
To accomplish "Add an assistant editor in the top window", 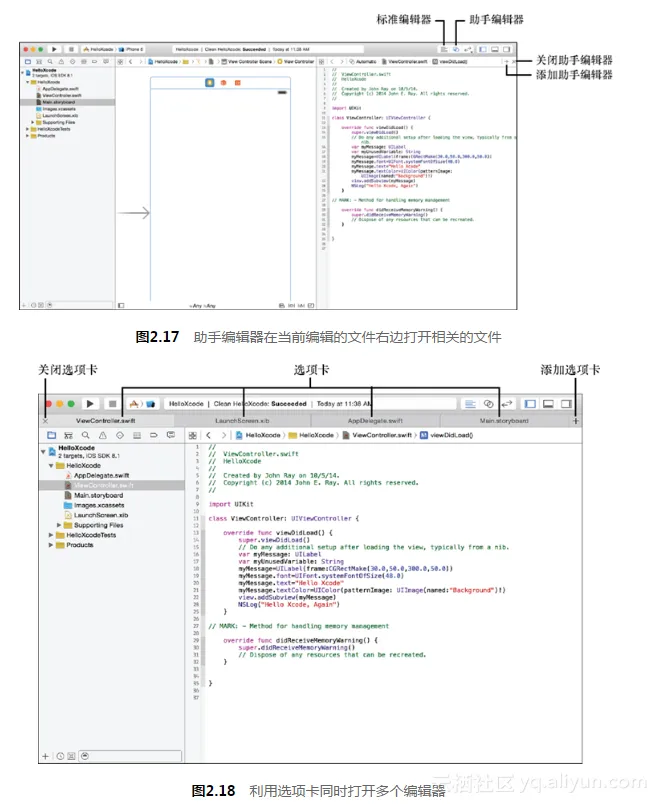I will (506, 62).
